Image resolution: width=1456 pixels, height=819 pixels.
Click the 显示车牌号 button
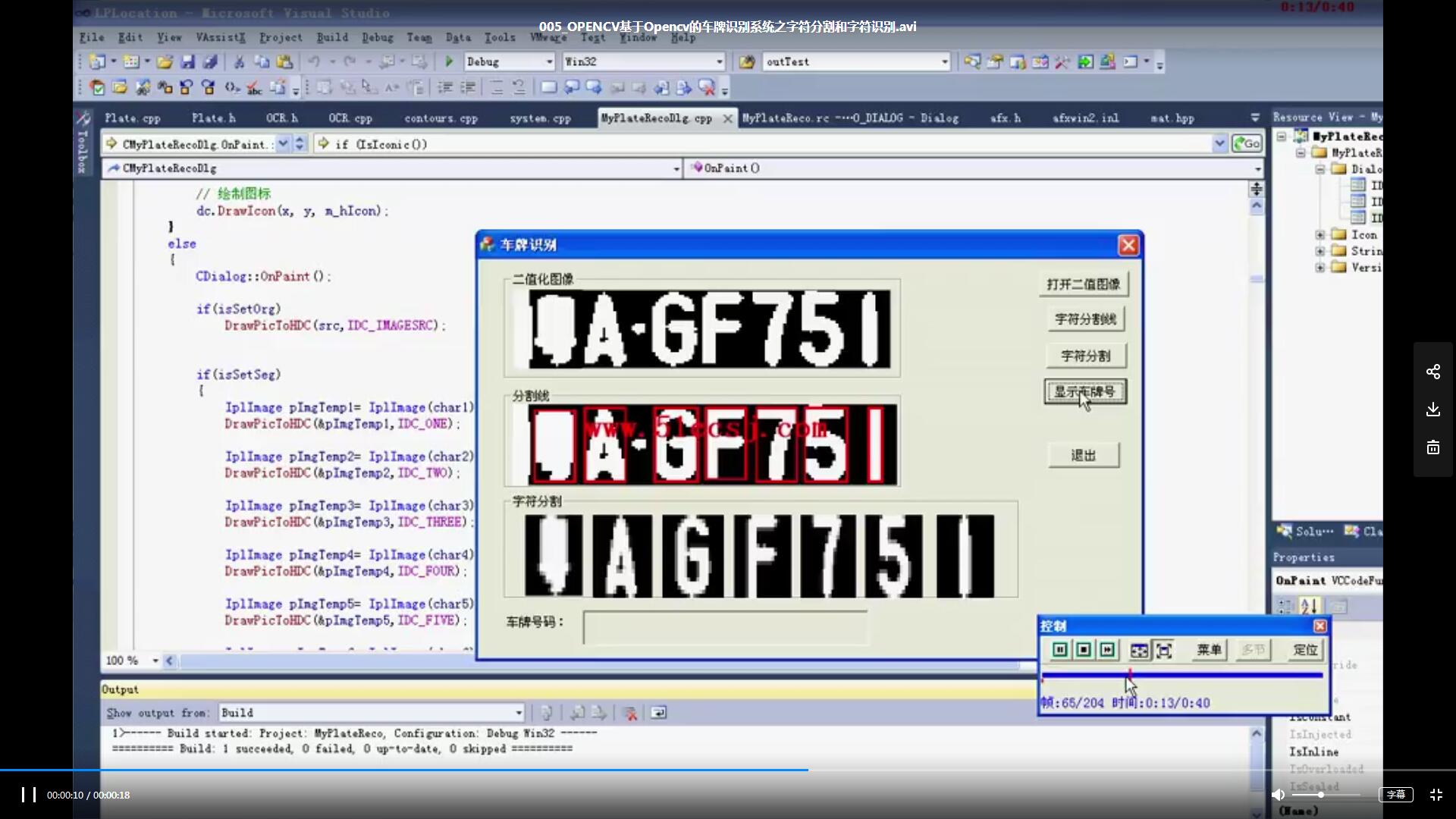tap(1085, 392)
